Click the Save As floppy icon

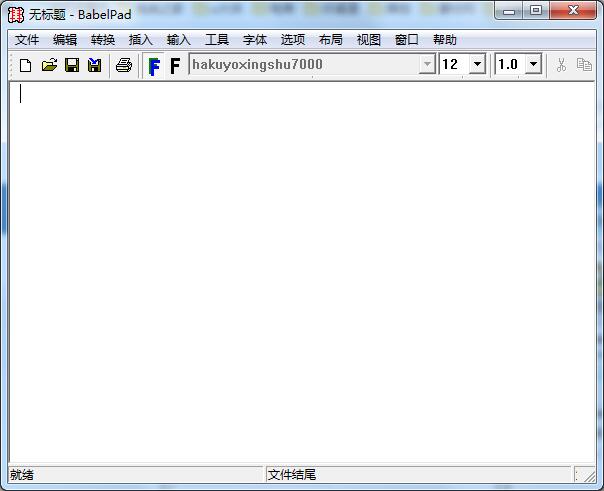coord(95,65)
